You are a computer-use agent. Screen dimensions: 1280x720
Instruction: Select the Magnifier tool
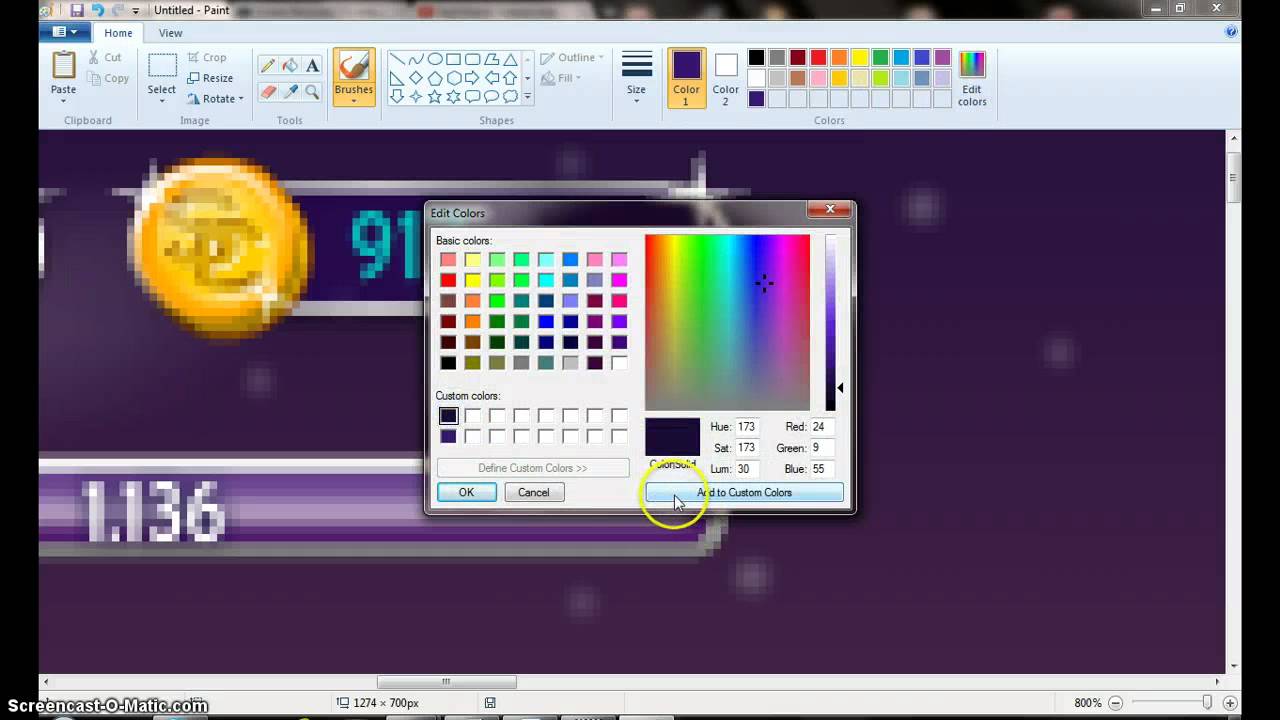312,91
